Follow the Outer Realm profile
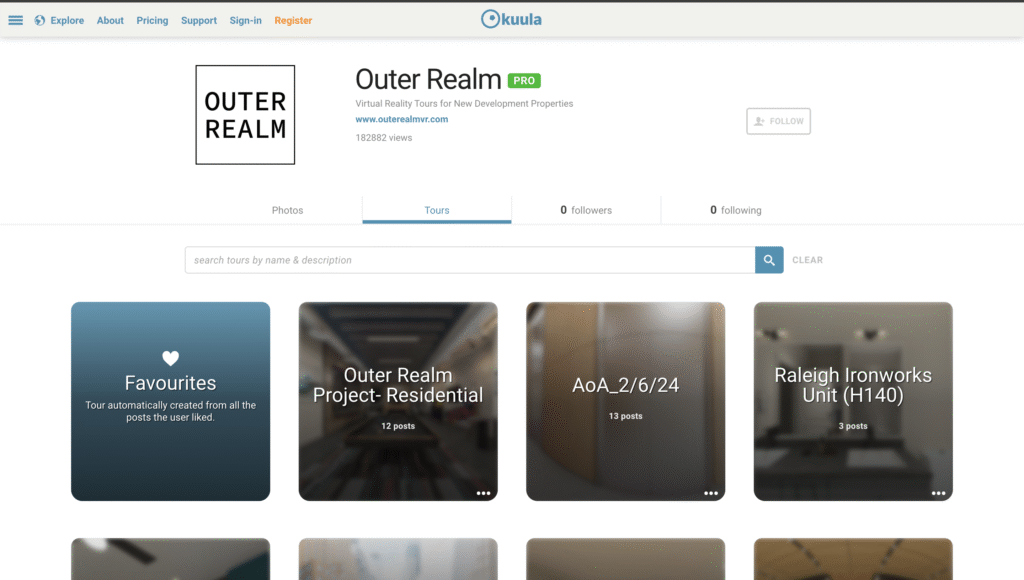 pyautogui.click(x=778, y=121)
